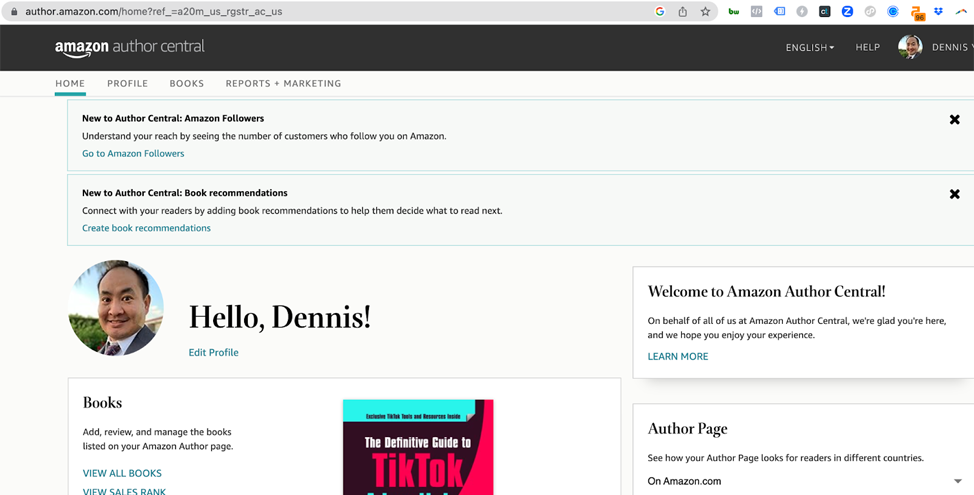Click the share page icon
The image size is (974, 495).
coord(683,11)
